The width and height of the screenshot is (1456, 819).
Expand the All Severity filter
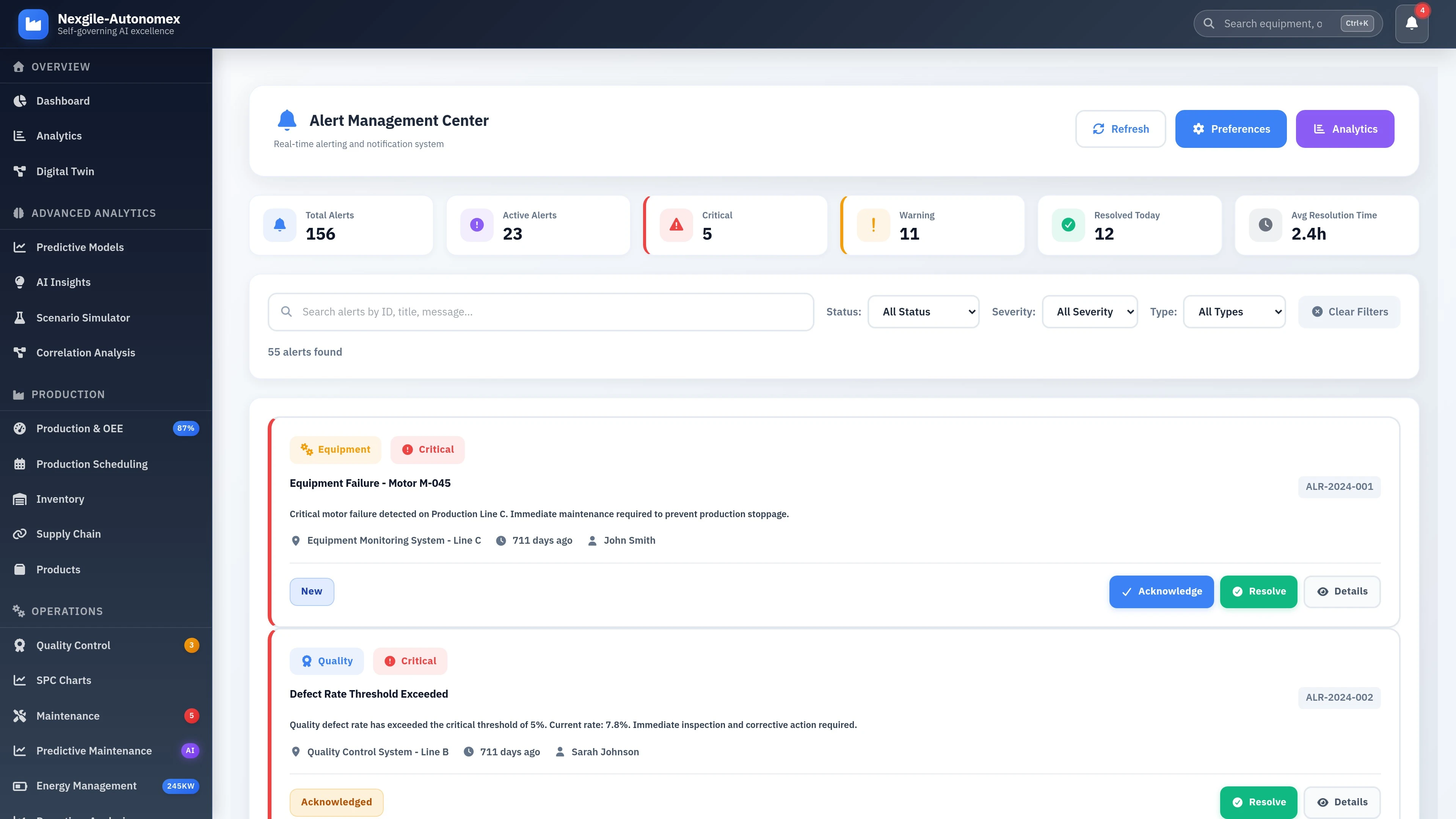pyautogui.click(x=1089, y=311)
